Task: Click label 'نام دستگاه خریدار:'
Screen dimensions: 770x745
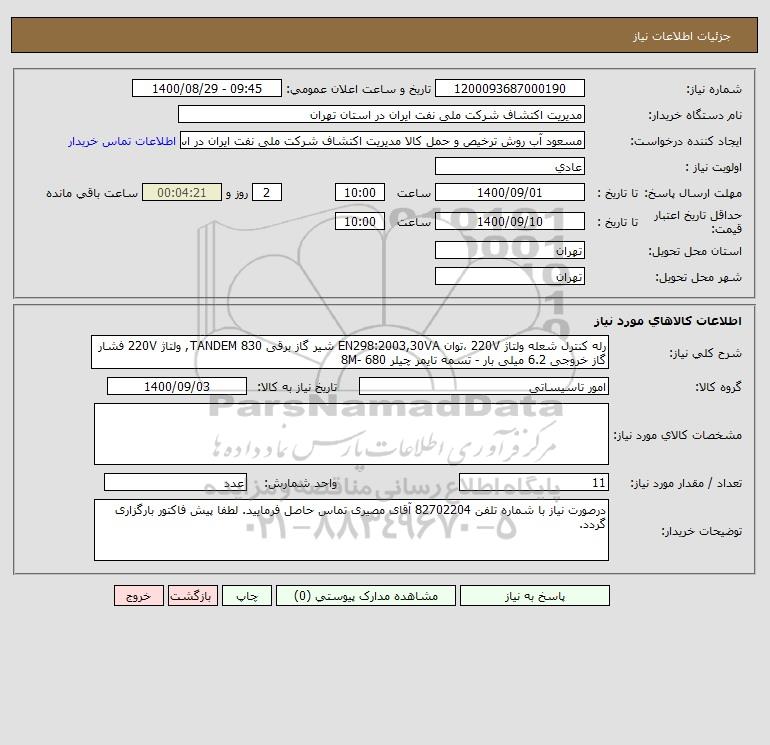Action: (x=695, y=115)
